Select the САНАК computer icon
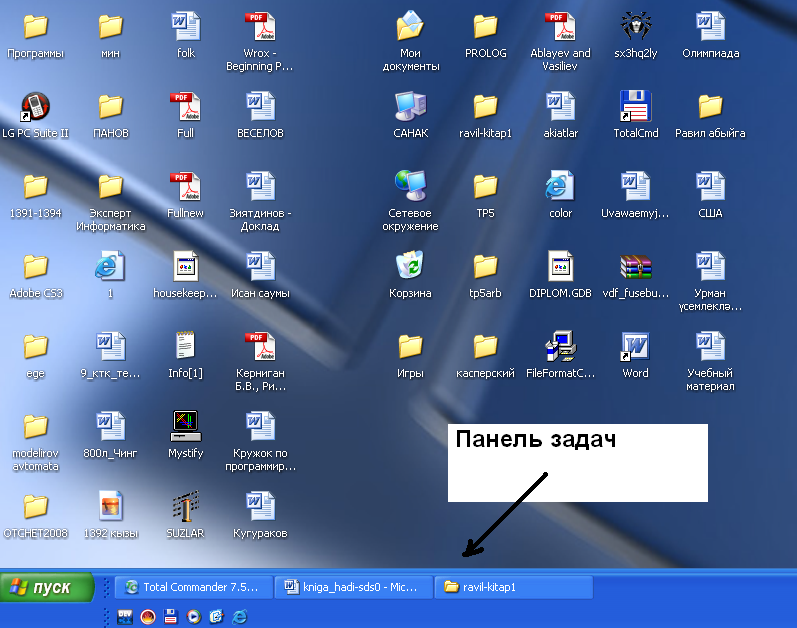797x628 pixels. pos(410,106)
